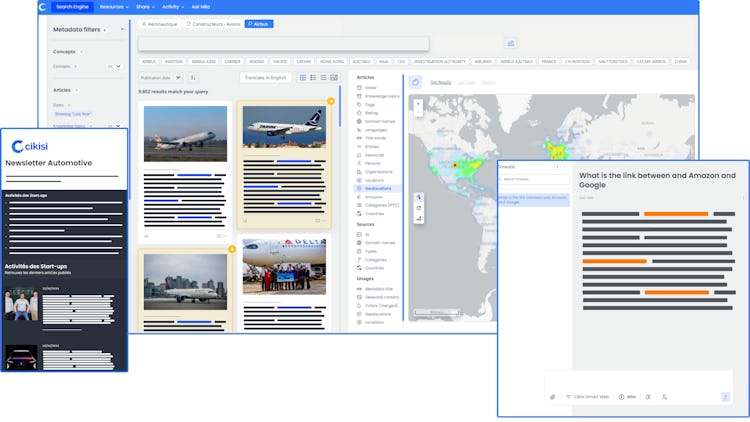
Task: Click the main search query field
Action: pos(284,44)
